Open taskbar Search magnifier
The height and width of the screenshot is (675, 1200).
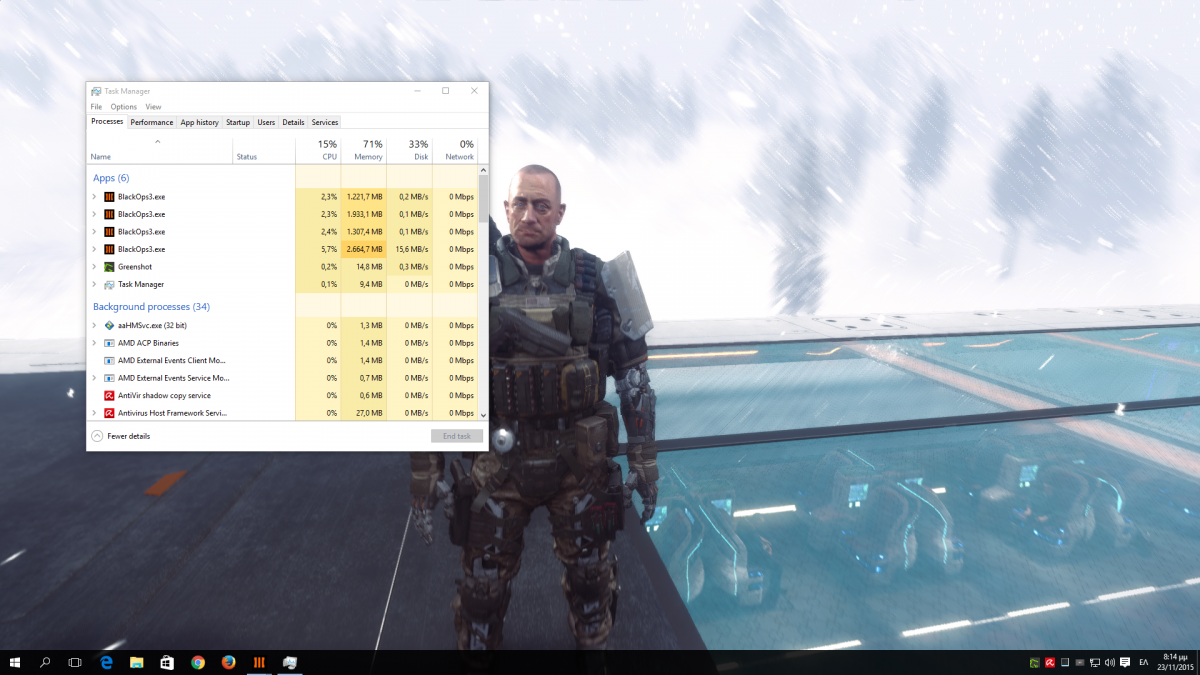pyautogui.click(x=45, y=662)
